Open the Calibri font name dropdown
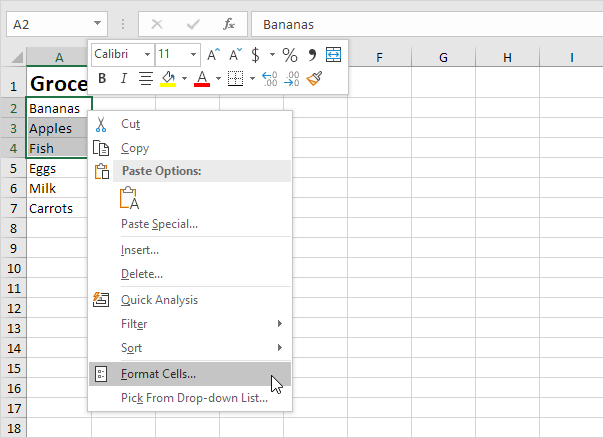 [147, 54]
